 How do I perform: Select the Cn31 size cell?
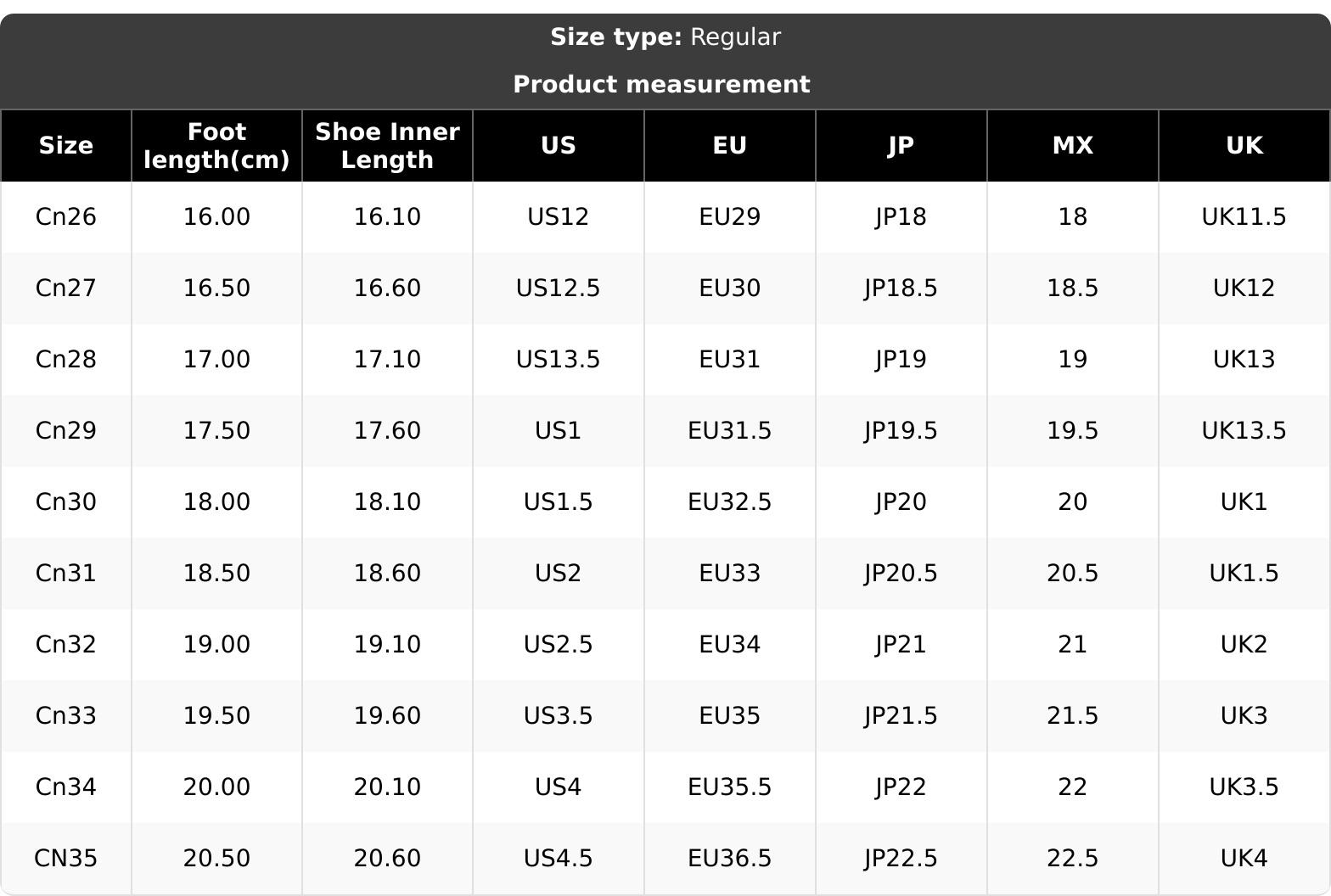tap(66, 574)
